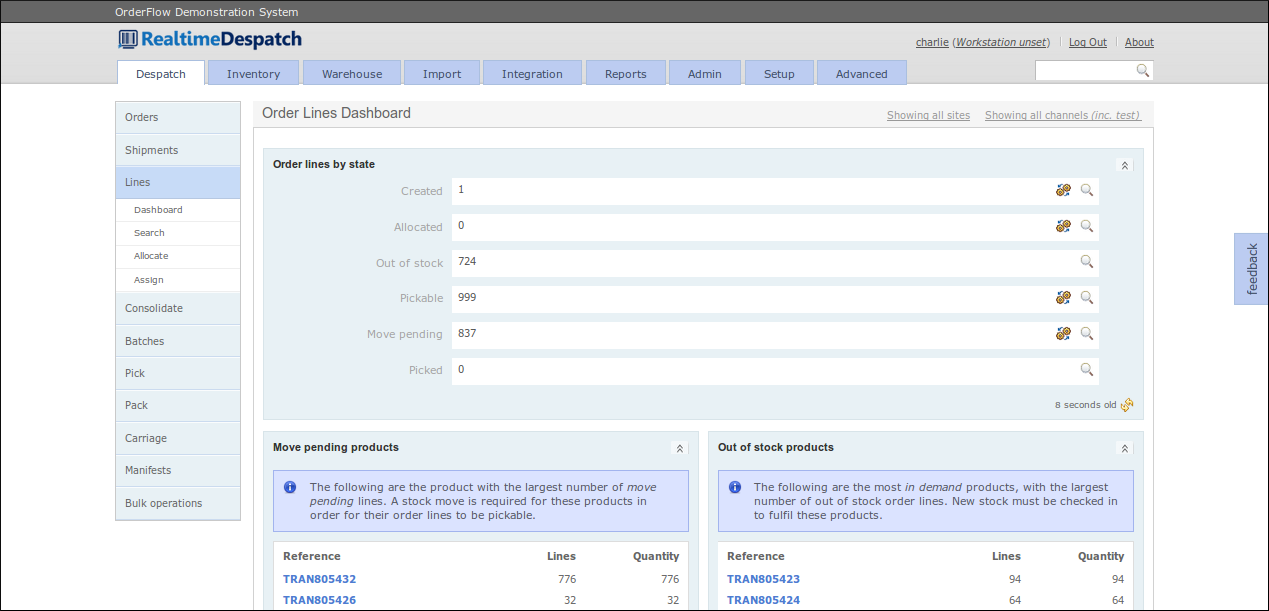Open the Import tab
The height and width of the screenshot is (611, 1269).
tap(442, 73)
